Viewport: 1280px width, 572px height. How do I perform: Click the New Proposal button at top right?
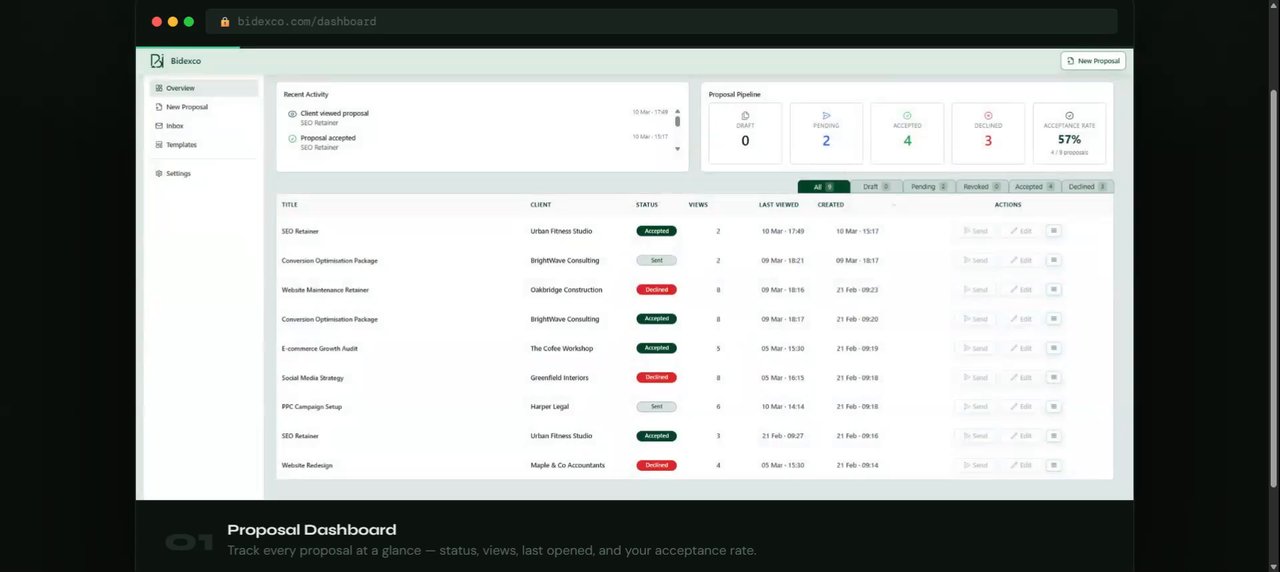(x=1093, y=61)
